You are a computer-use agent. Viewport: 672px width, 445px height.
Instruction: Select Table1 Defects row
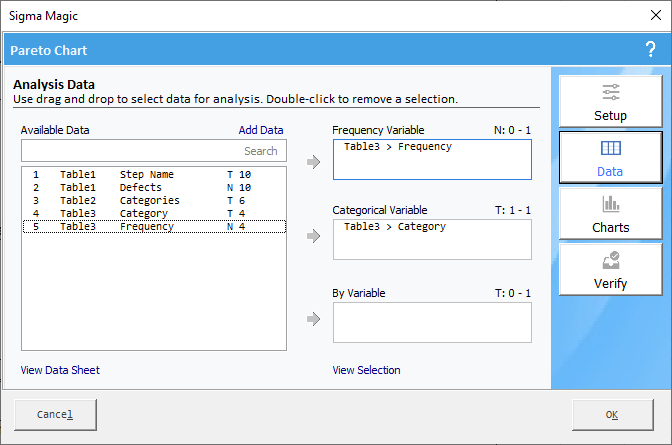tap(154, 187)
